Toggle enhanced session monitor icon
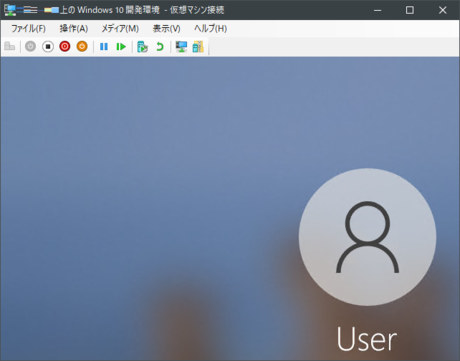Image resolution: width=460 pixels, height=361 pixels. [x=181, y=46]
